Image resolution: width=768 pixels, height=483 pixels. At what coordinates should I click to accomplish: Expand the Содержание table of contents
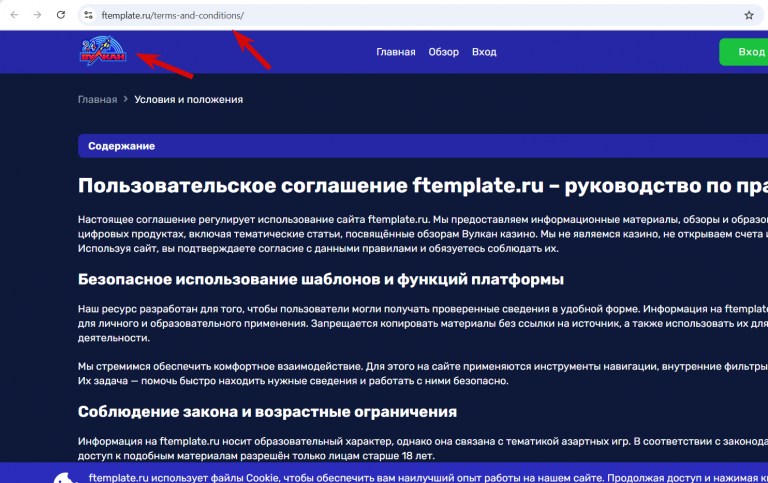point(423,146)
